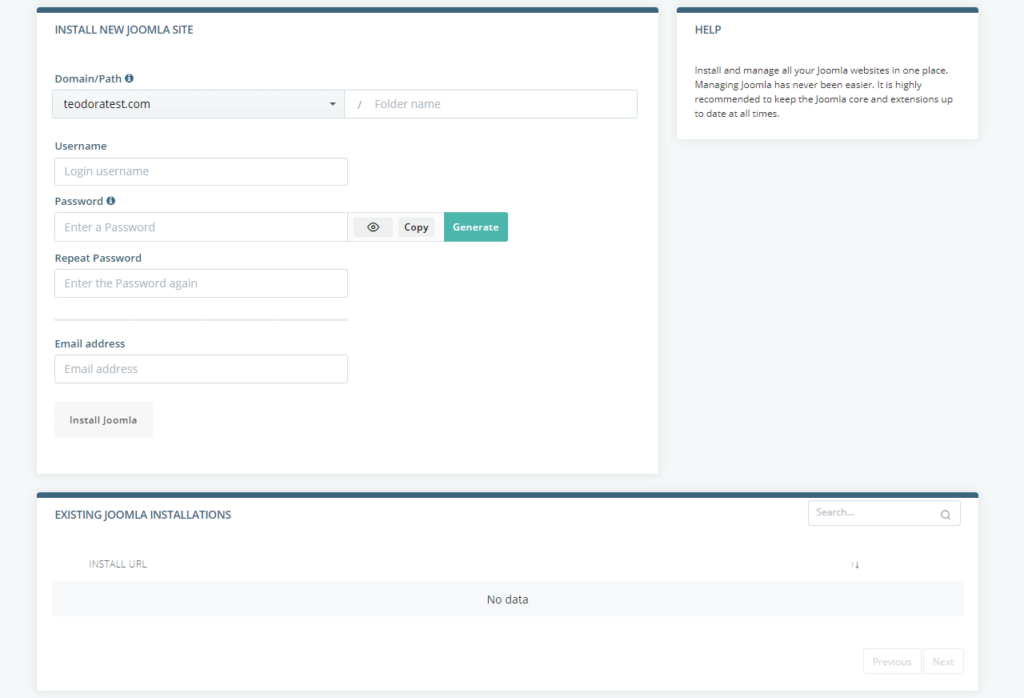Click the Install Joomla button
This screenshot has width=1024, height=698.
(103, 419)
